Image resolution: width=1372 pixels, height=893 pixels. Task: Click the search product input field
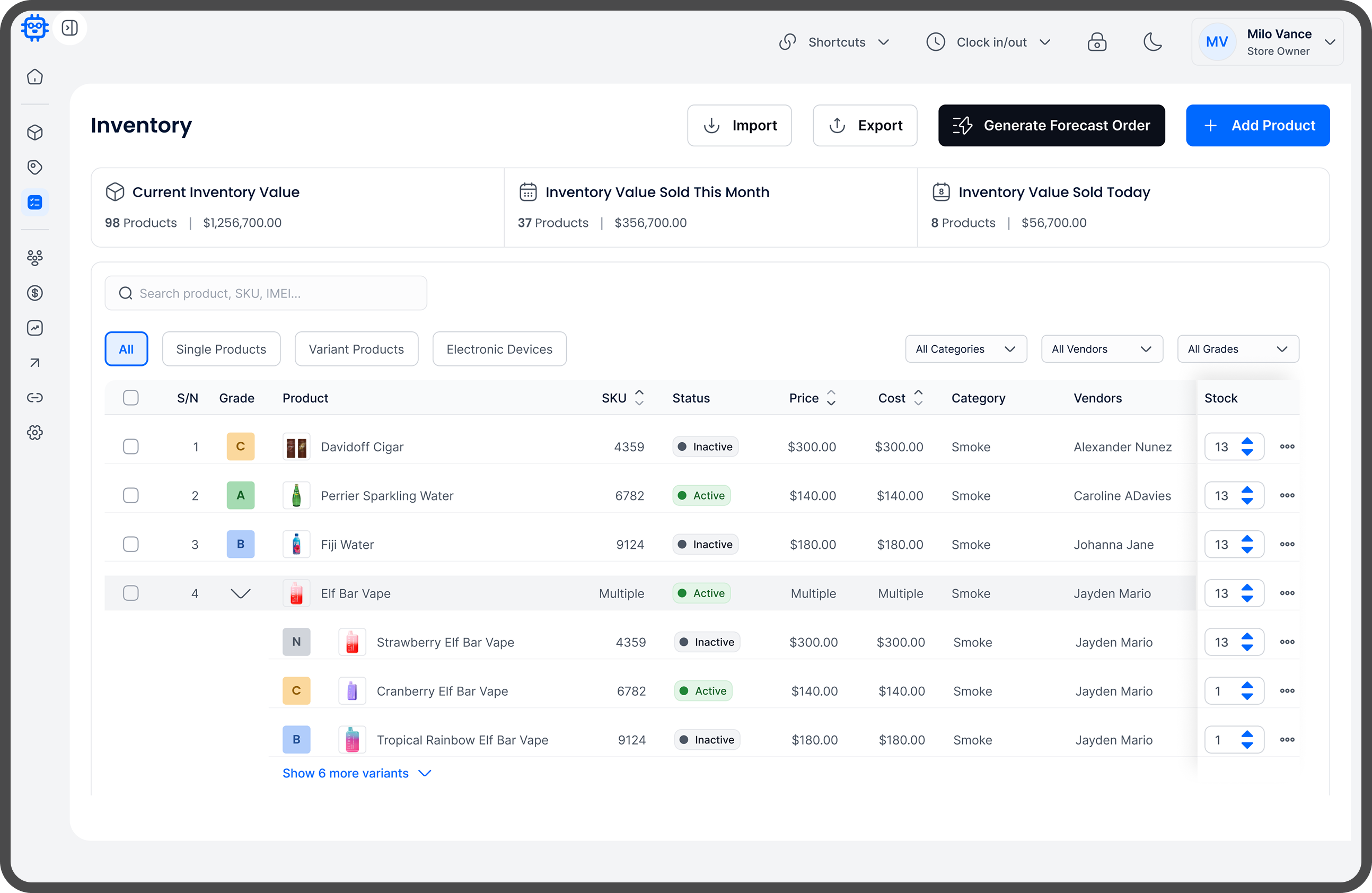[x=265, y=293]
